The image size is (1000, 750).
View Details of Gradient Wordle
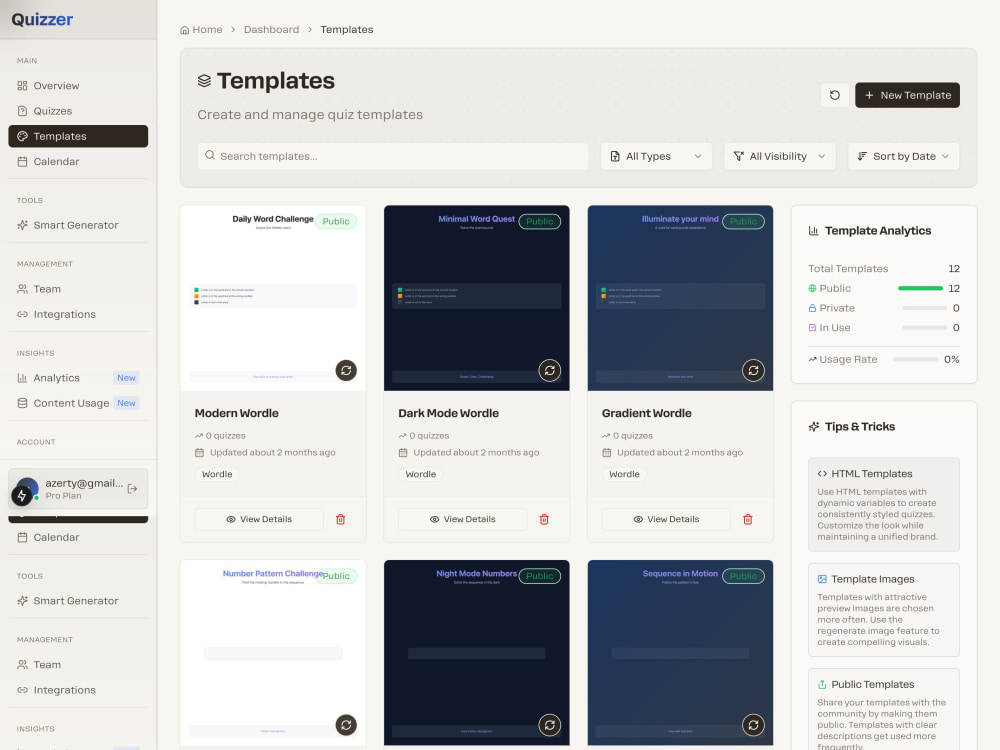tap(666, 519)
